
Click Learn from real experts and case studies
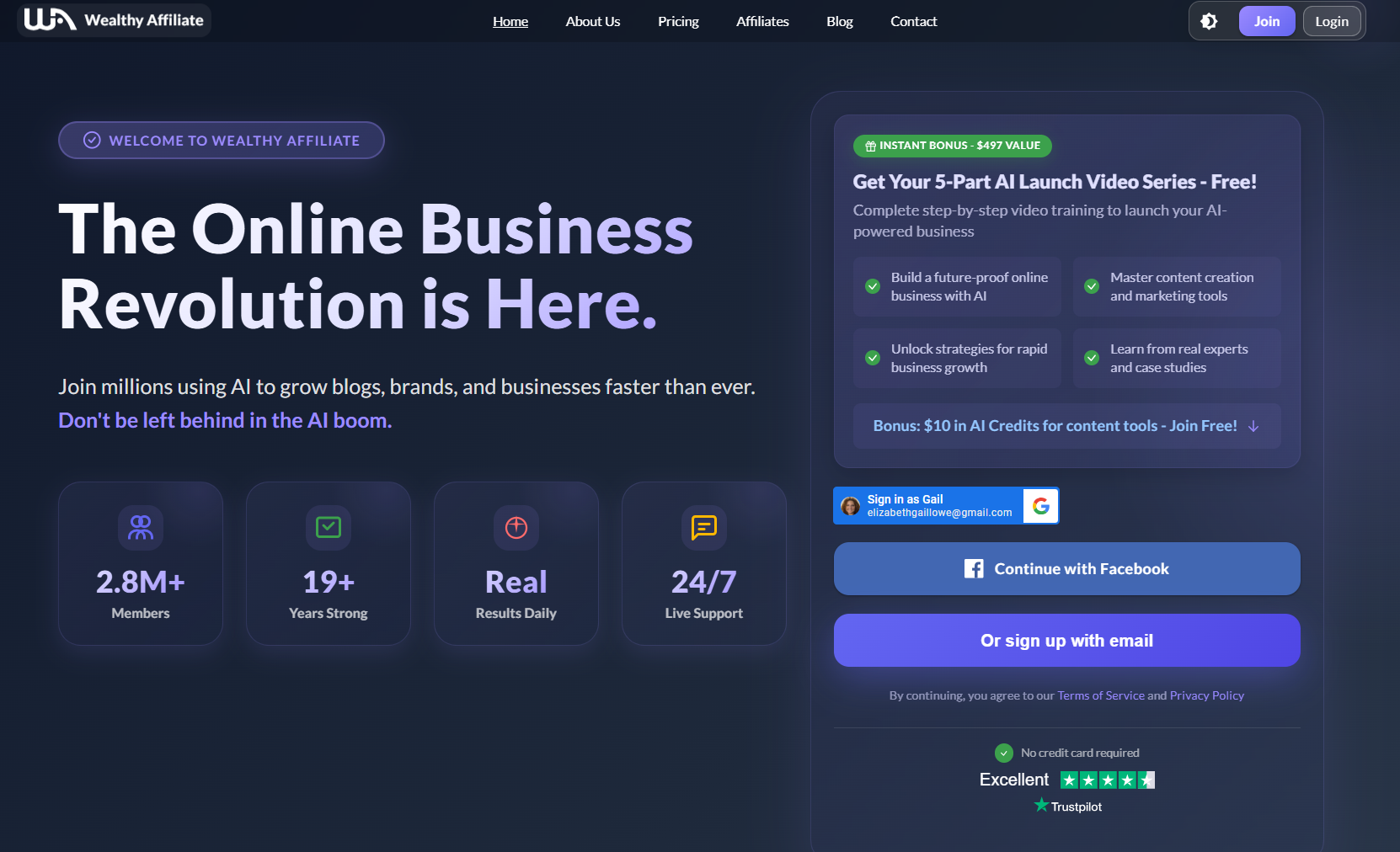point(1179,358)
